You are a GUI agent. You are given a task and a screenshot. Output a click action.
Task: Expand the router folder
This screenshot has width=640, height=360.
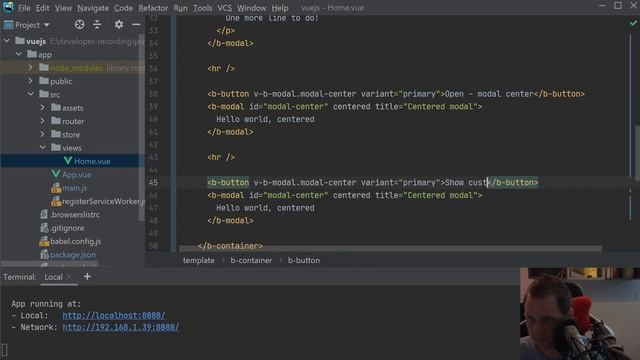(x=42, y=121)
